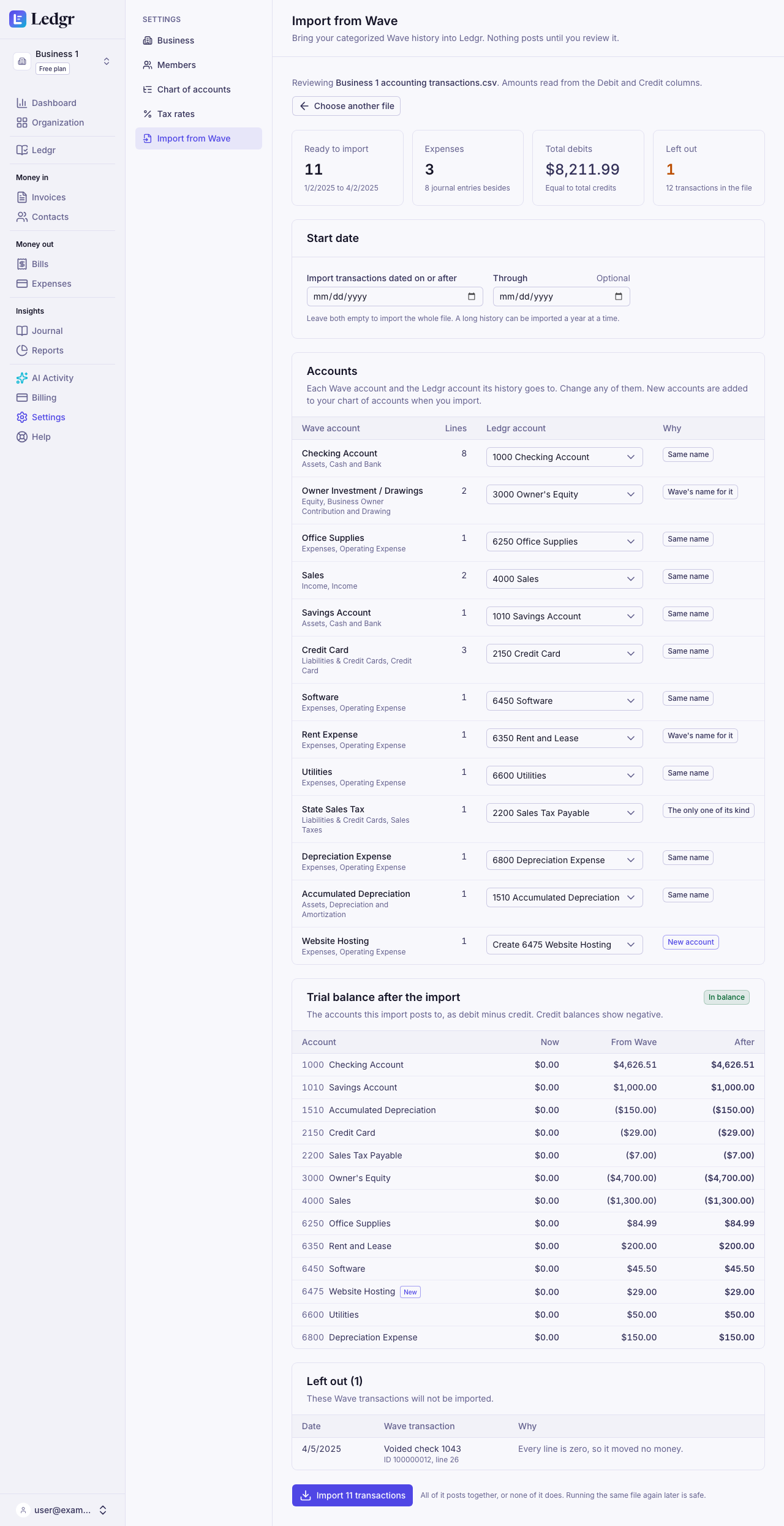Click the New account tag for Website Hosting
Image resolution: width=784 pixels, height=1526 pixels.
click(x=690, y=942)
